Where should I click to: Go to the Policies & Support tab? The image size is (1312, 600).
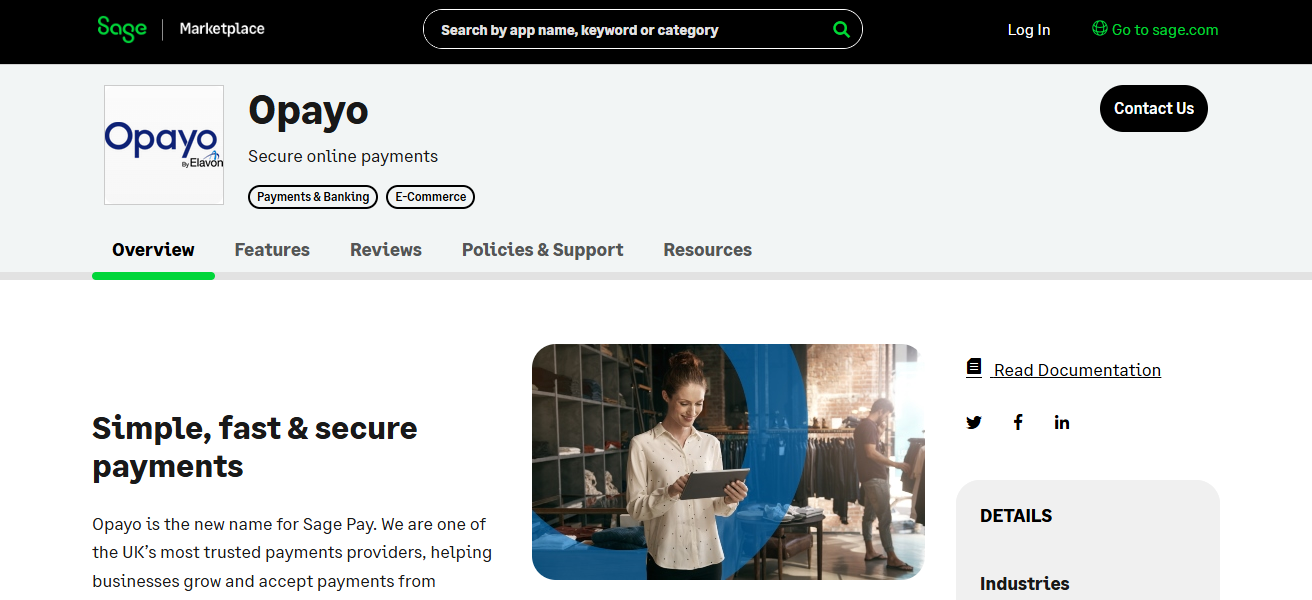point(543,250)
